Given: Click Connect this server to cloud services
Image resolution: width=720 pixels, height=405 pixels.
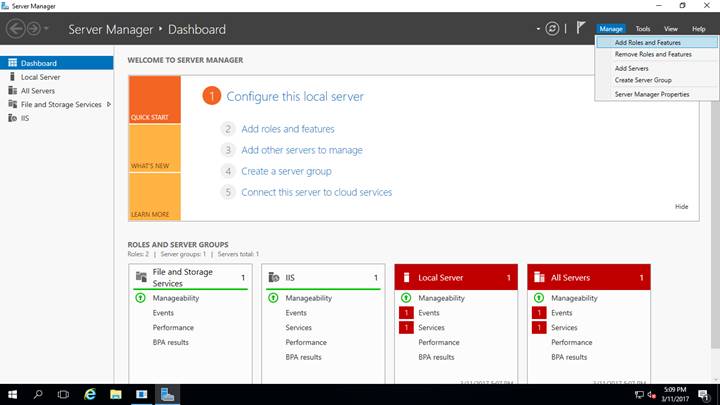Looking at the screenshot, I should point(316,192).
